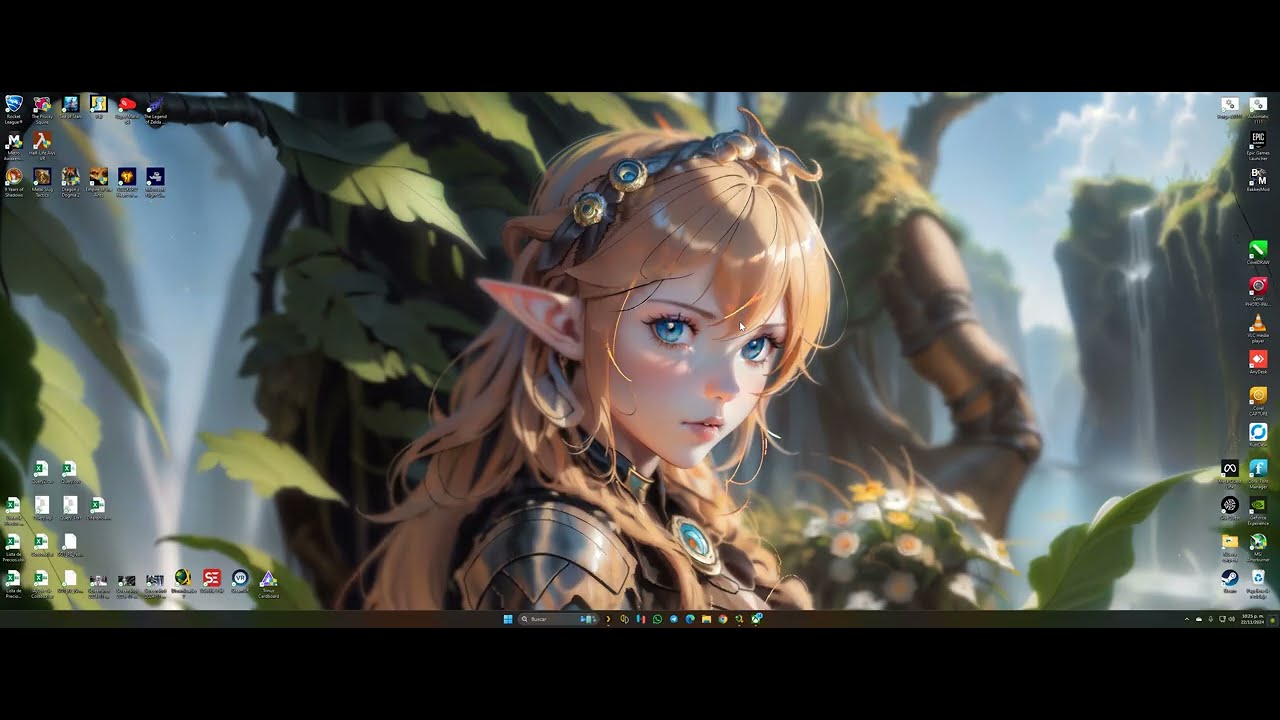
Task: Open Steam from the desktop
Action: [1230, 581]
